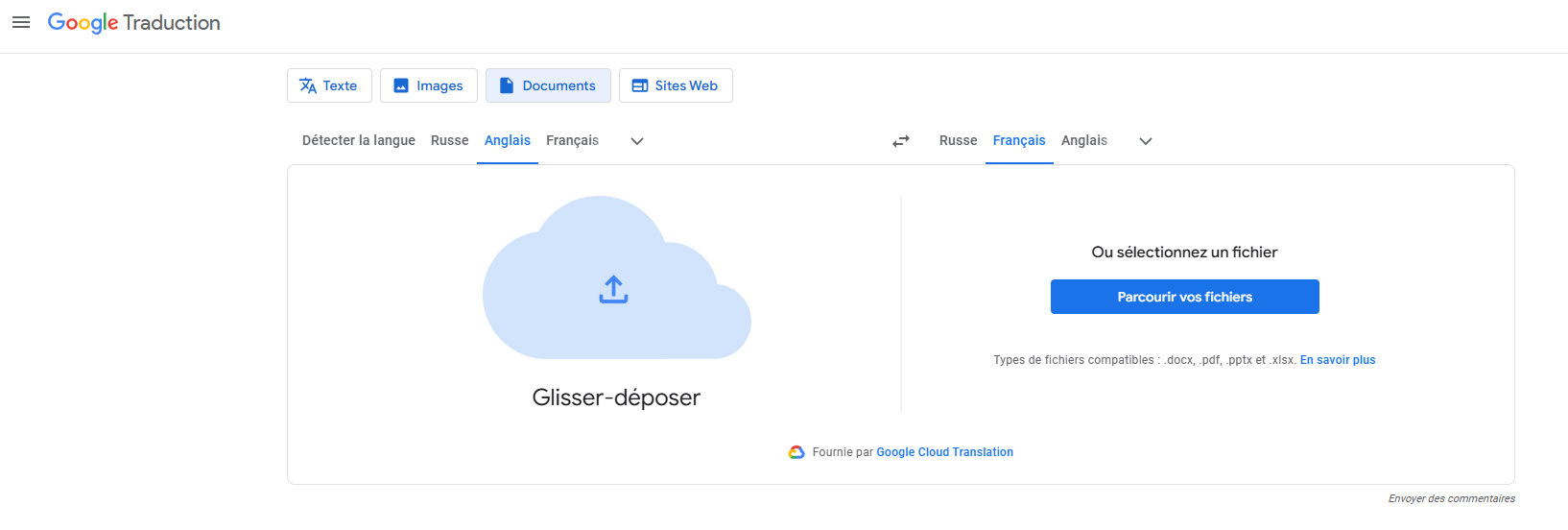
Task: Open the Sites Web tab
Action: click(676, 85)
